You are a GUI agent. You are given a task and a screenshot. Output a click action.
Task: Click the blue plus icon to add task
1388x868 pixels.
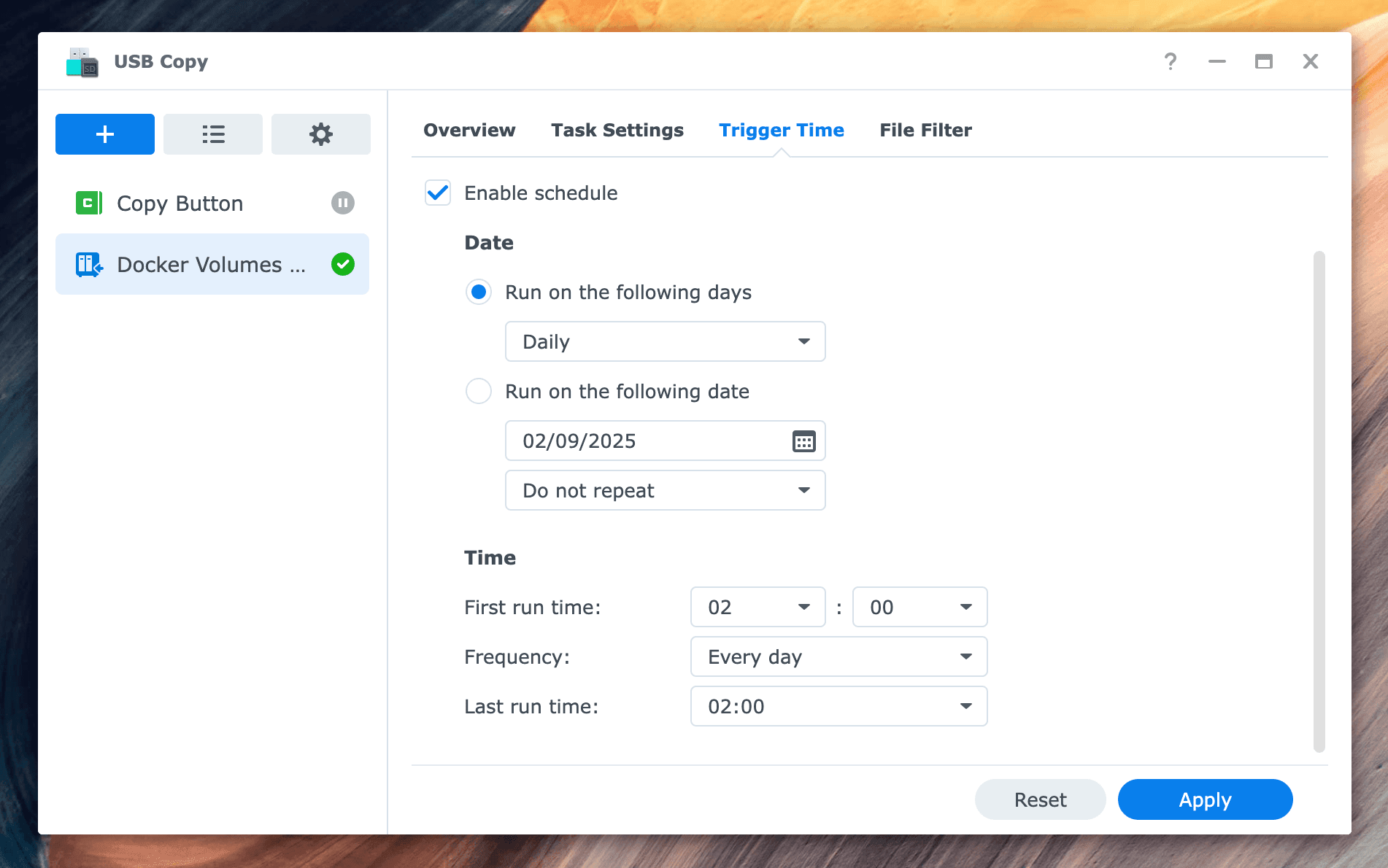104,134
